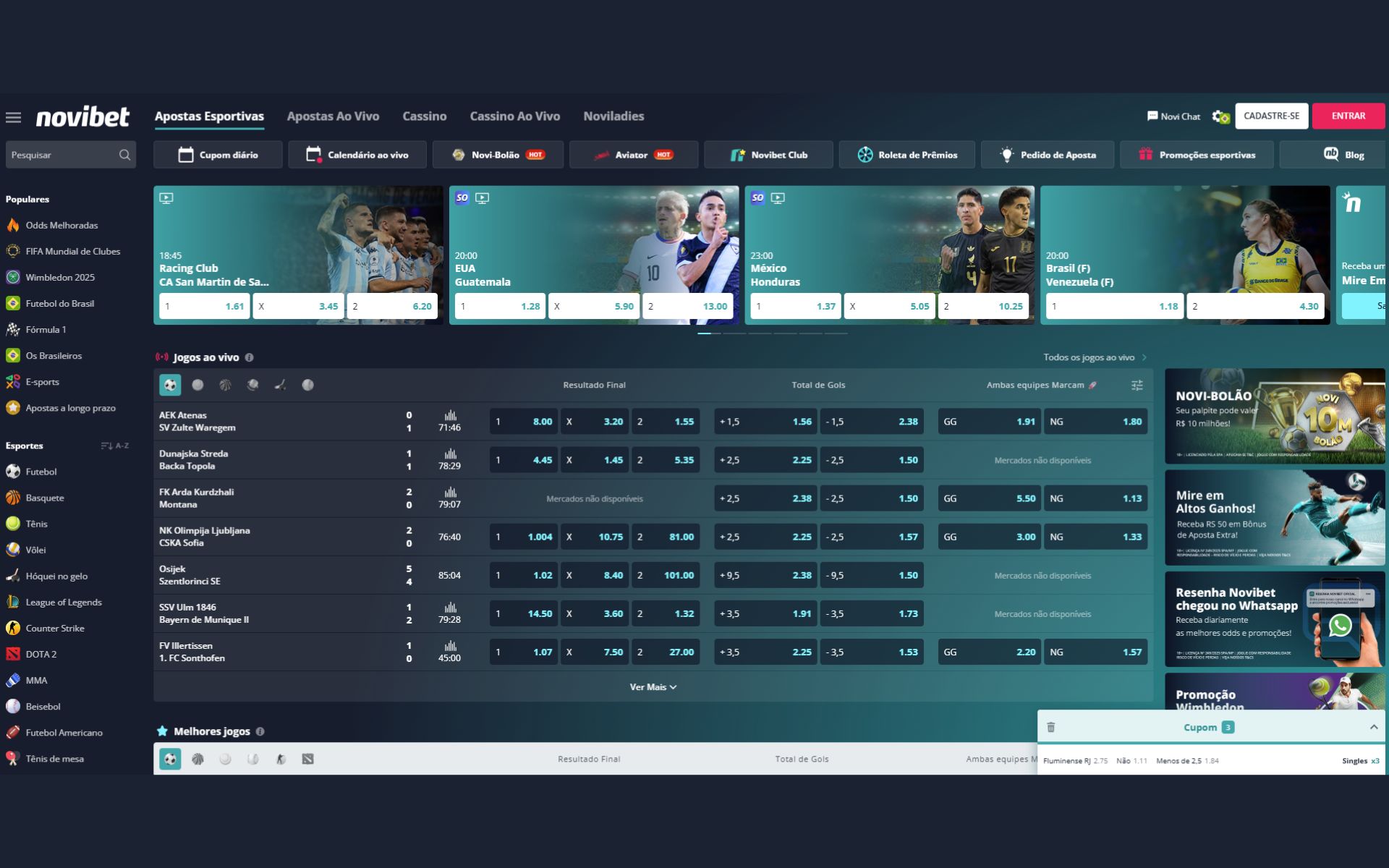This screenshot has width=1389, height=868.
Task: Click the Pesquisar search field
Action: coord(64,155)
